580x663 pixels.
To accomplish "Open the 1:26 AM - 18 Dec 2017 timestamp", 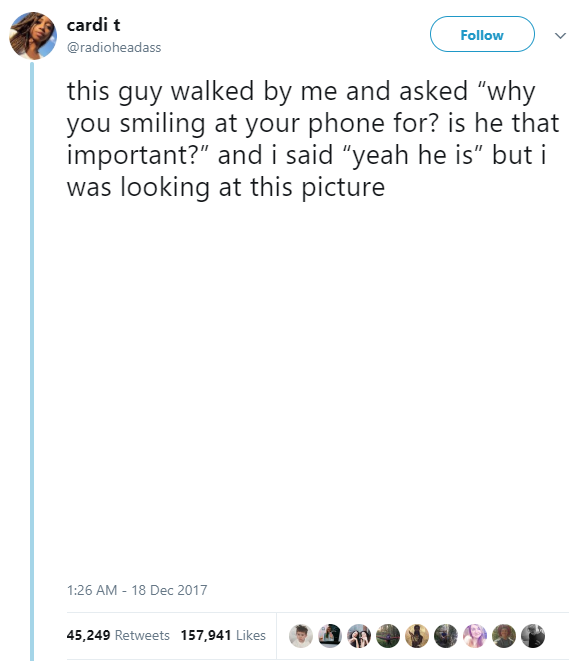I will pos(137,590).
